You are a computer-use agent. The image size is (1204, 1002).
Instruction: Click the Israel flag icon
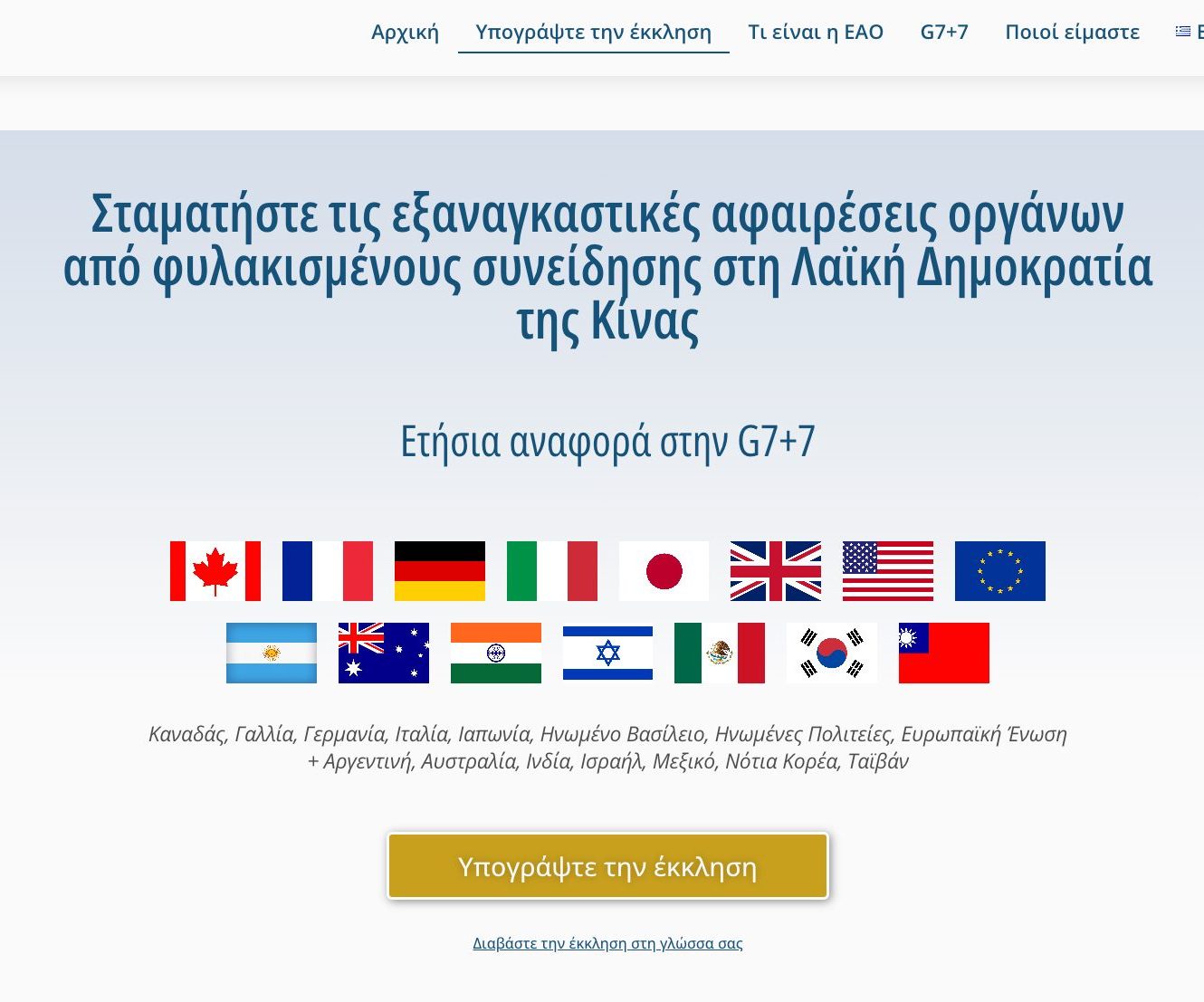tap(607, 653)
